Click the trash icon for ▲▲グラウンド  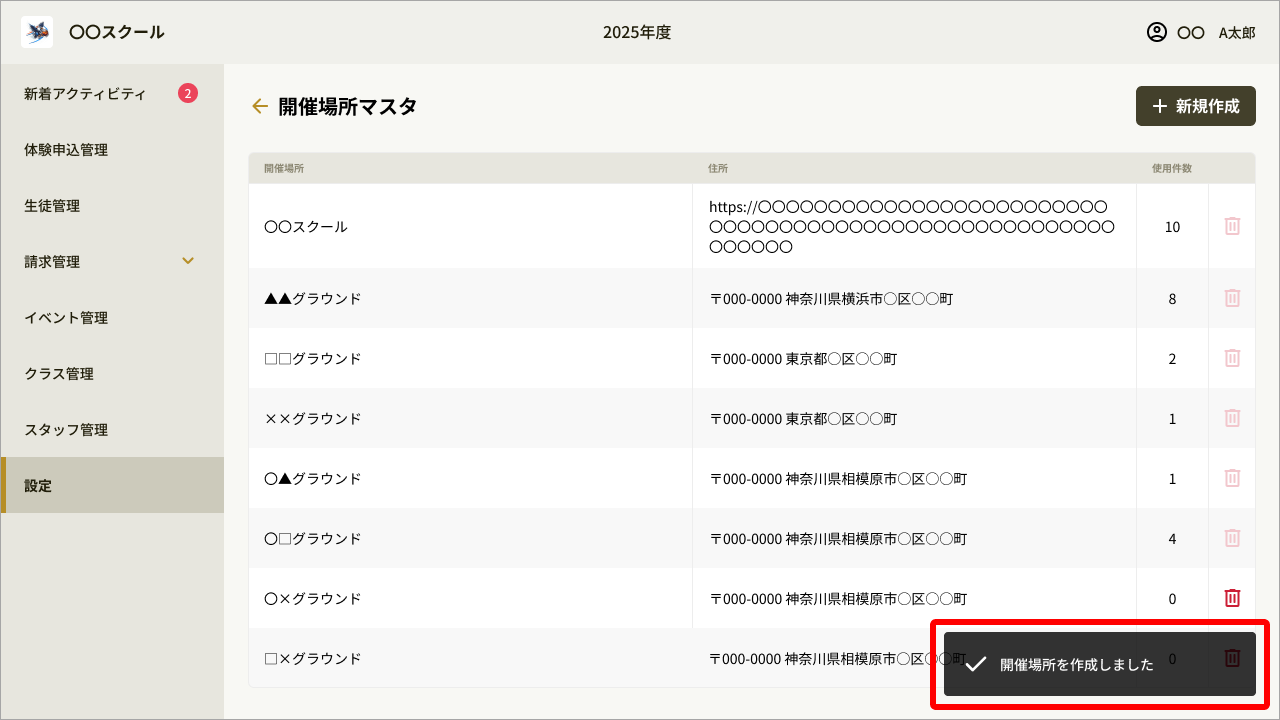tap(1232, 298)
